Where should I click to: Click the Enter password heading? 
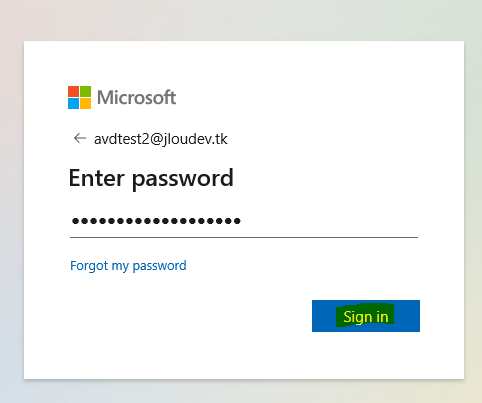click(x=151, y=179)
